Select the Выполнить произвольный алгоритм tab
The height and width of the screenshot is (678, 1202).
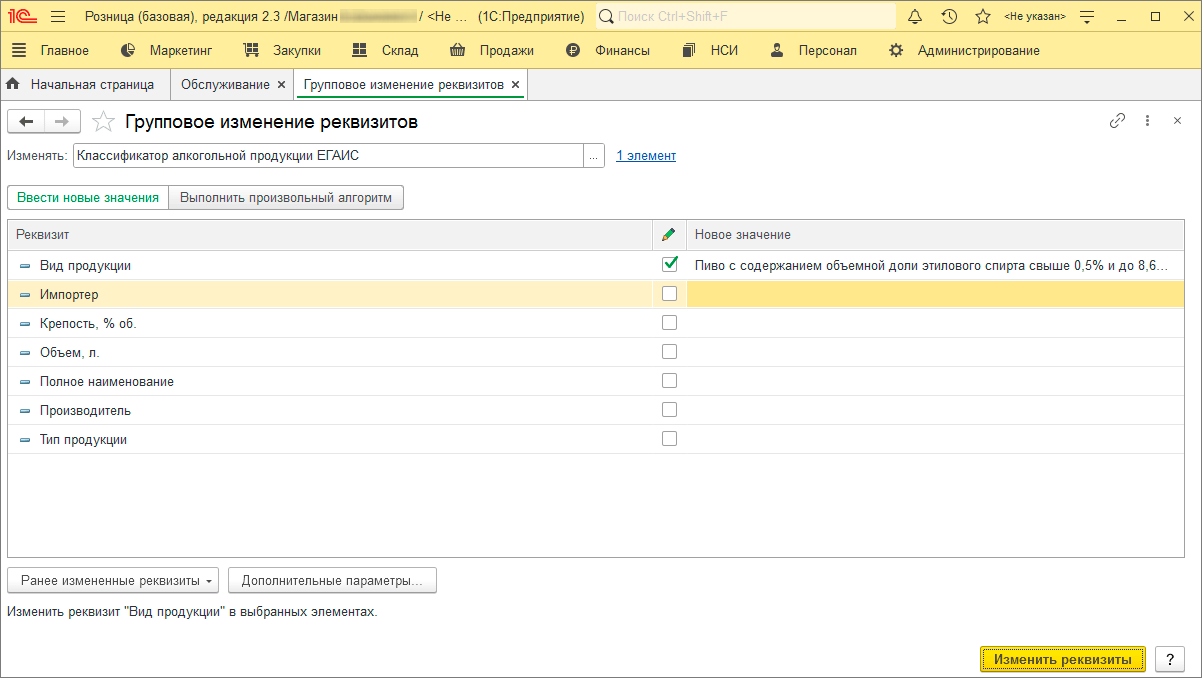(x=286, y=198)
